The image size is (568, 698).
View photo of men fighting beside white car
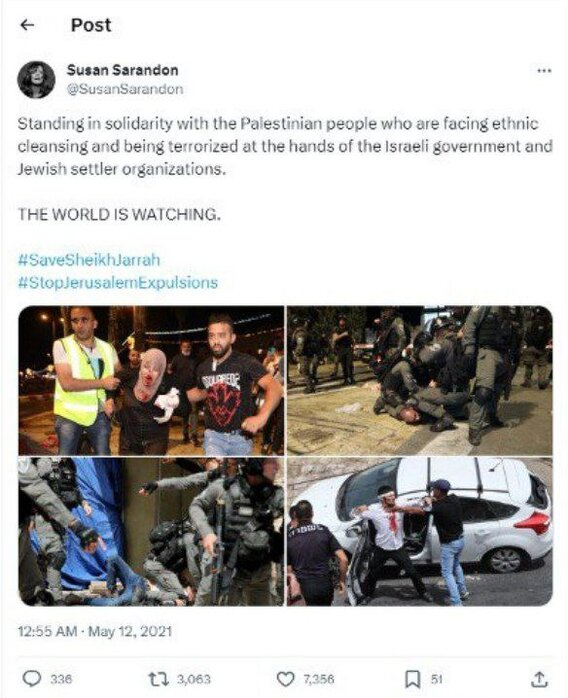[x=420, y=532]
